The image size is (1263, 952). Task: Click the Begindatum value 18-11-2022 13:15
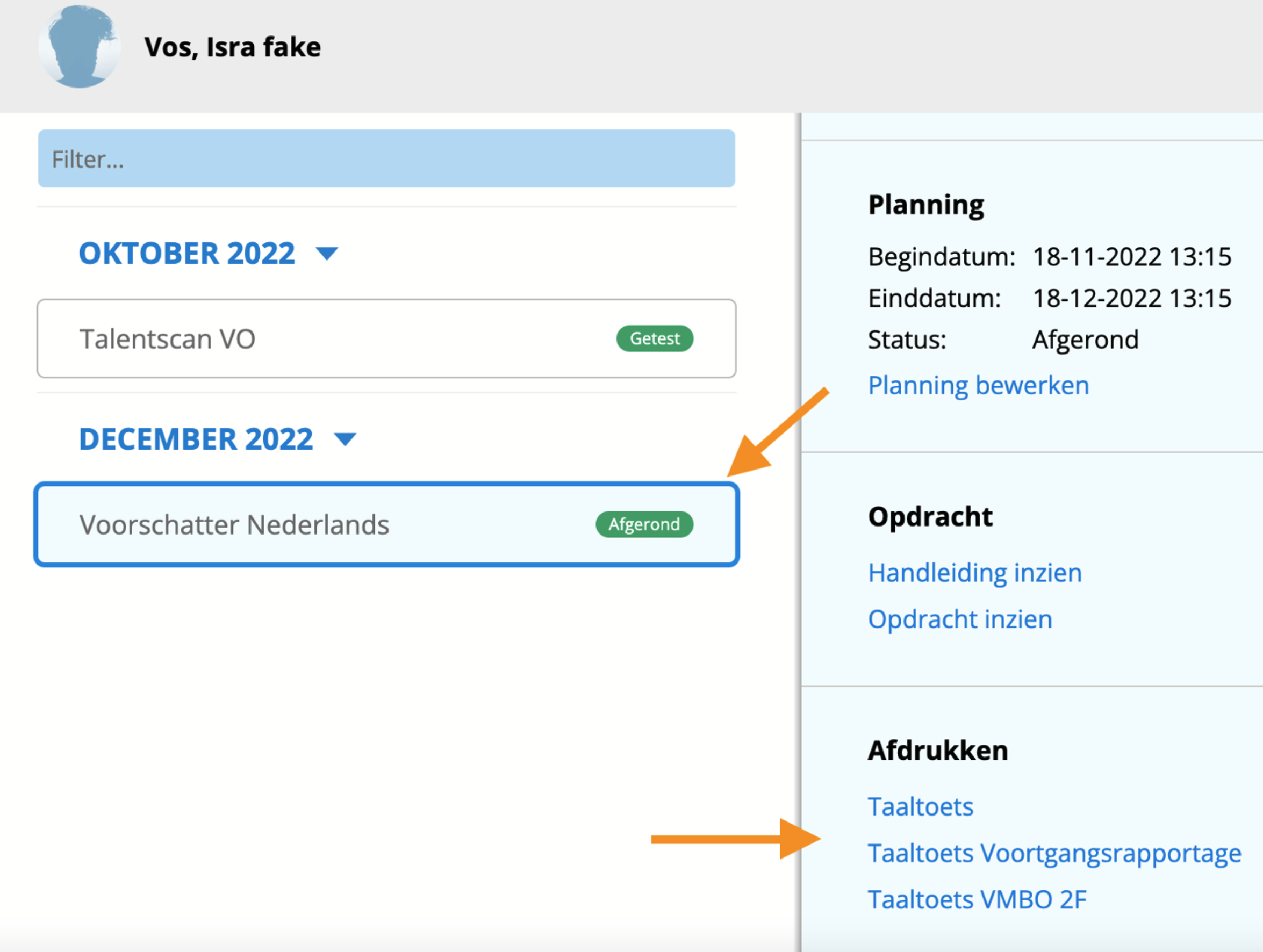pos(1132,256)
